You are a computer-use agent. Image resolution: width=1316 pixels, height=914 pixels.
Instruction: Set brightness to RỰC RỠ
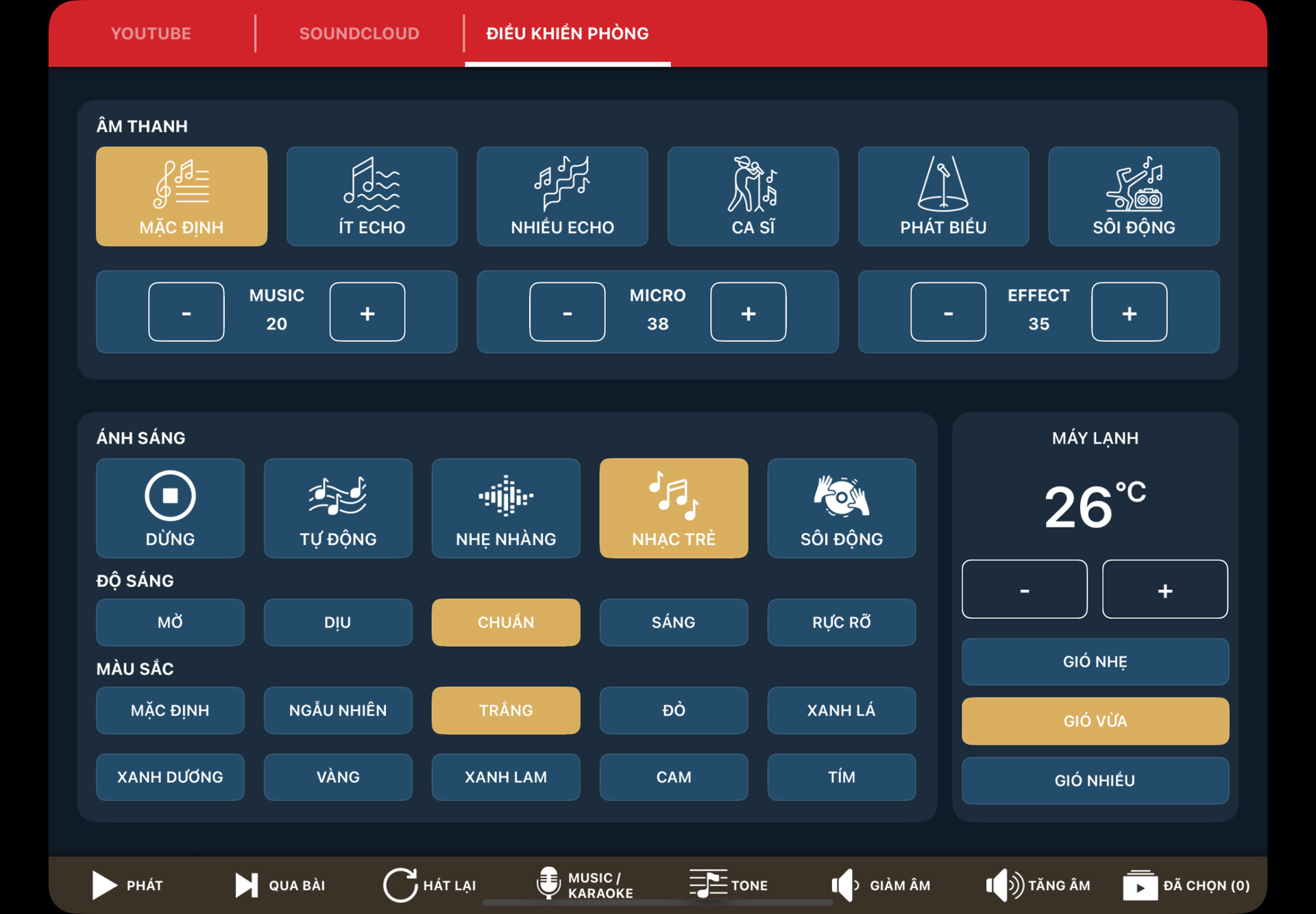tap(841, 622)
